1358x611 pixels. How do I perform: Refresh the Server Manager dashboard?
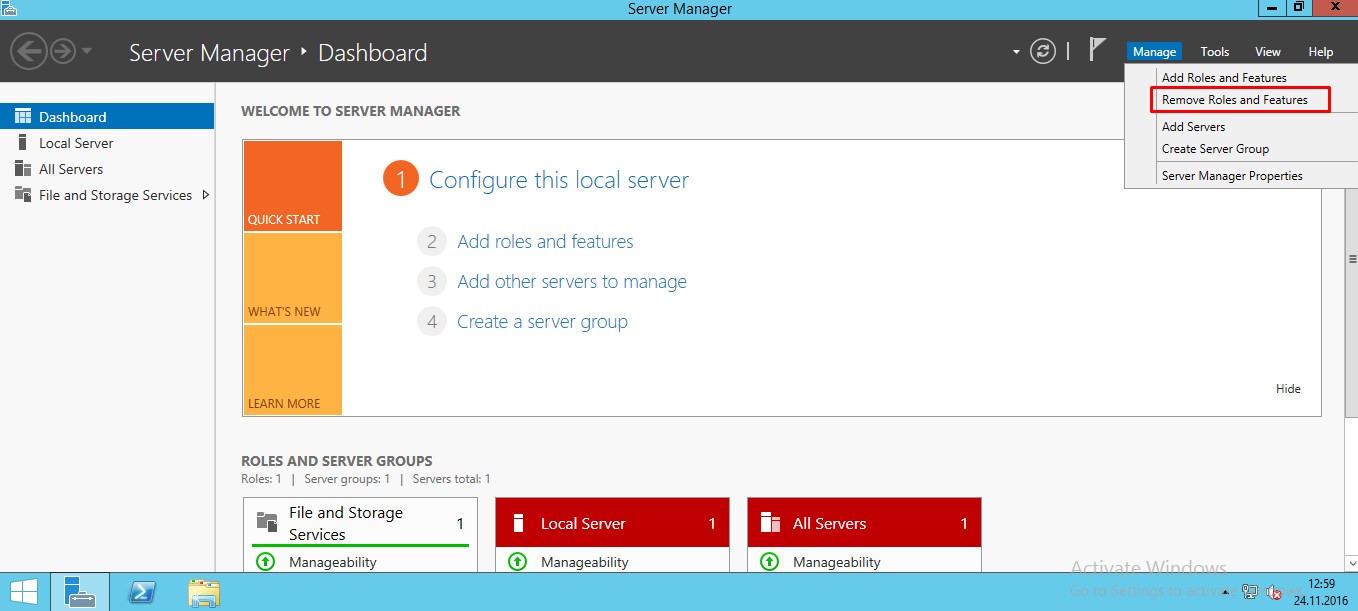click(1043, 52)
